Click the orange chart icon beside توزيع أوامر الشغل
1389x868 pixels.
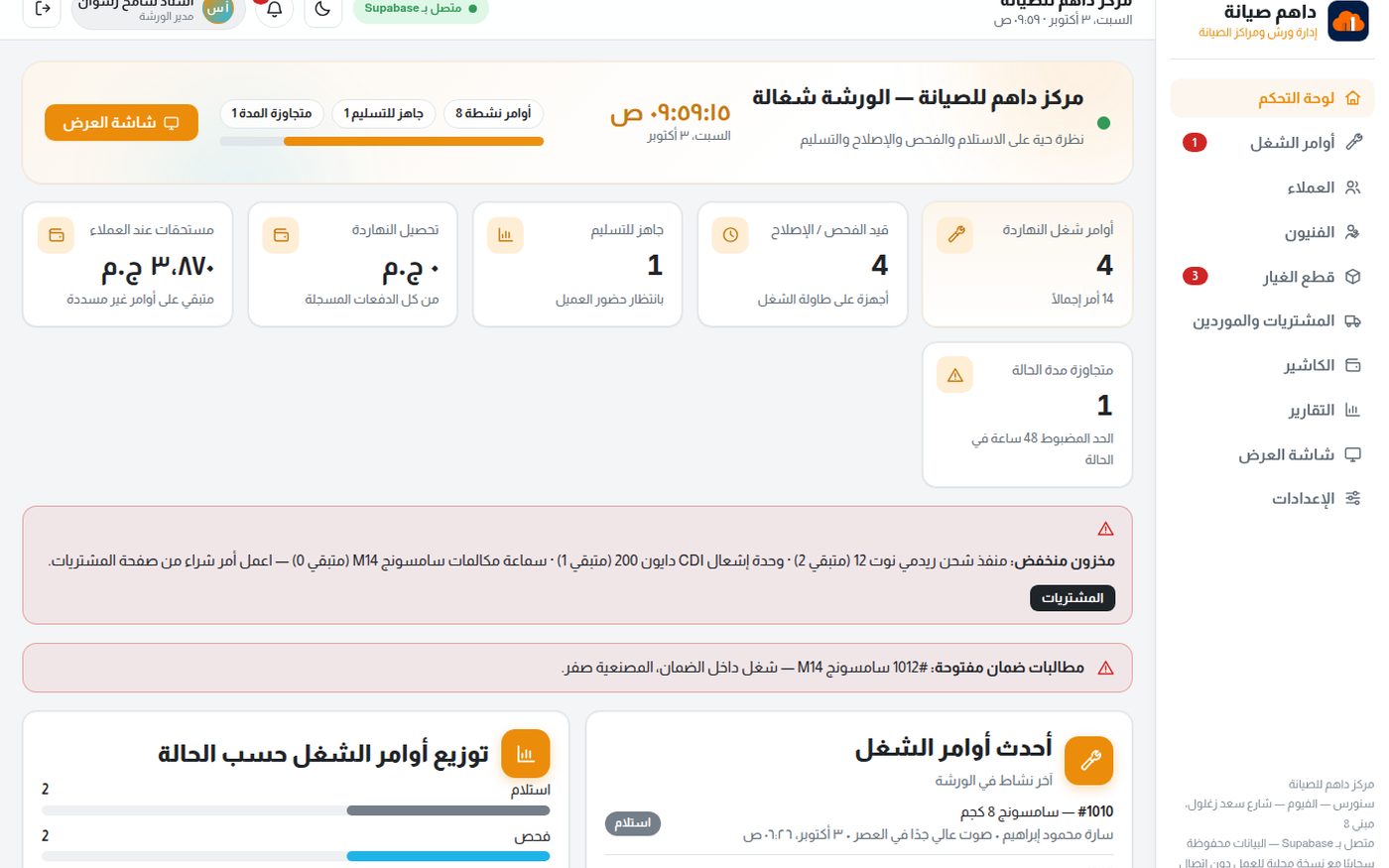(x=526, y=754)
